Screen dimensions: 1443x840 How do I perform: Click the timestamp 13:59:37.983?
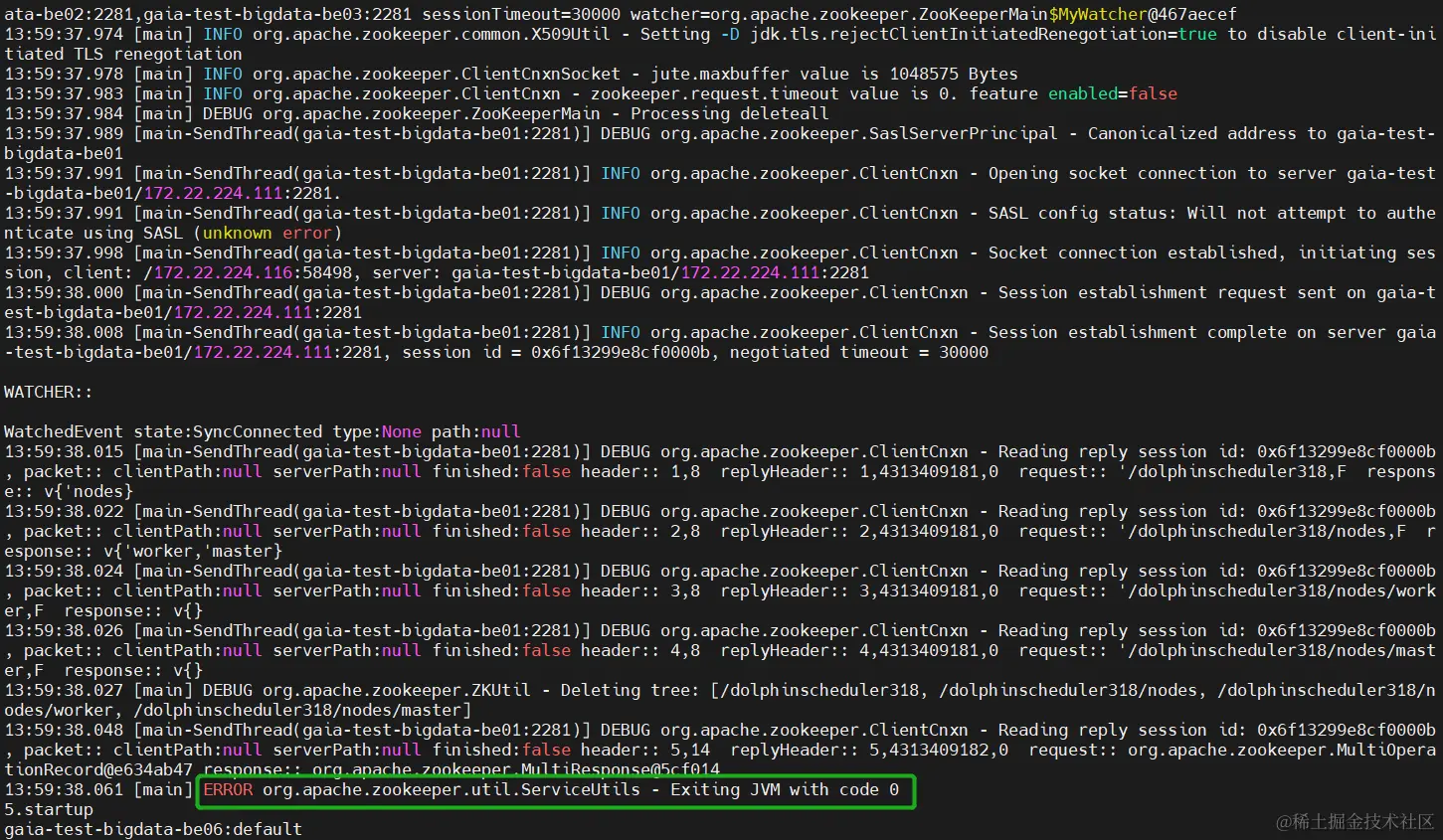pos(64,93)
